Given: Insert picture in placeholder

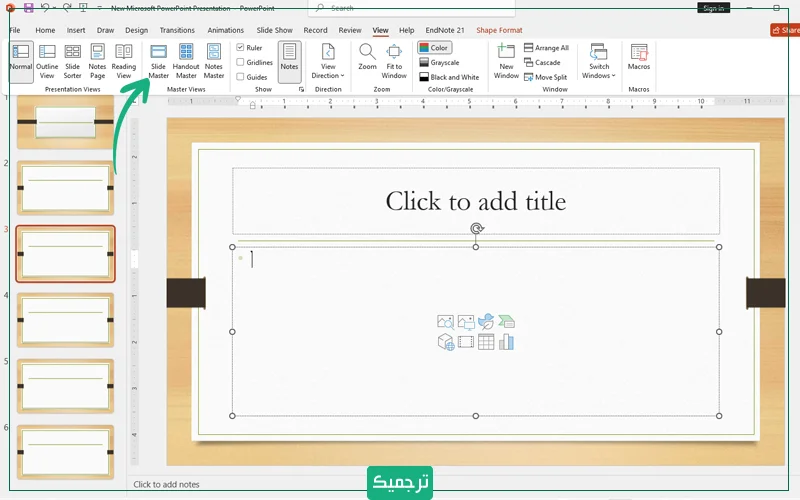Looking at the screenshot, I should [x=466, y=321].
